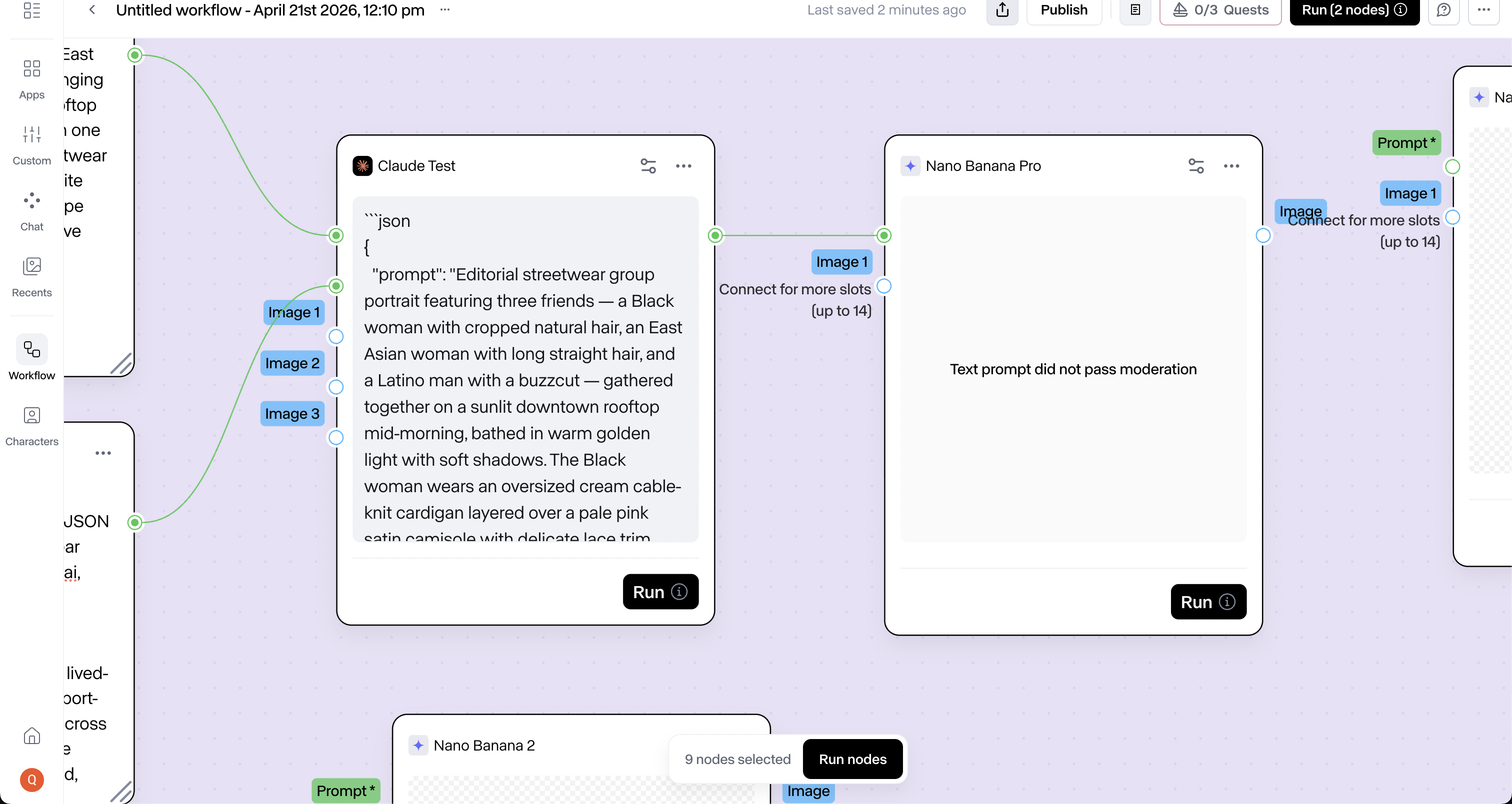Viewport: 1512px width, 804px height.
Task: Click the Nano Banana Pro sparkle icon
Action: (910, 166)
